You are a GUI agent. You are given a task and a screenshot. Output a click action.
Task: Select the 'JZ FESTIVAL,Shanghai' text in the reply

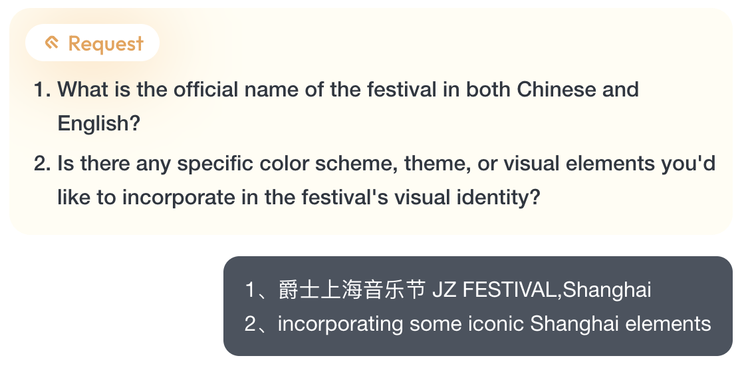(541, 290)
